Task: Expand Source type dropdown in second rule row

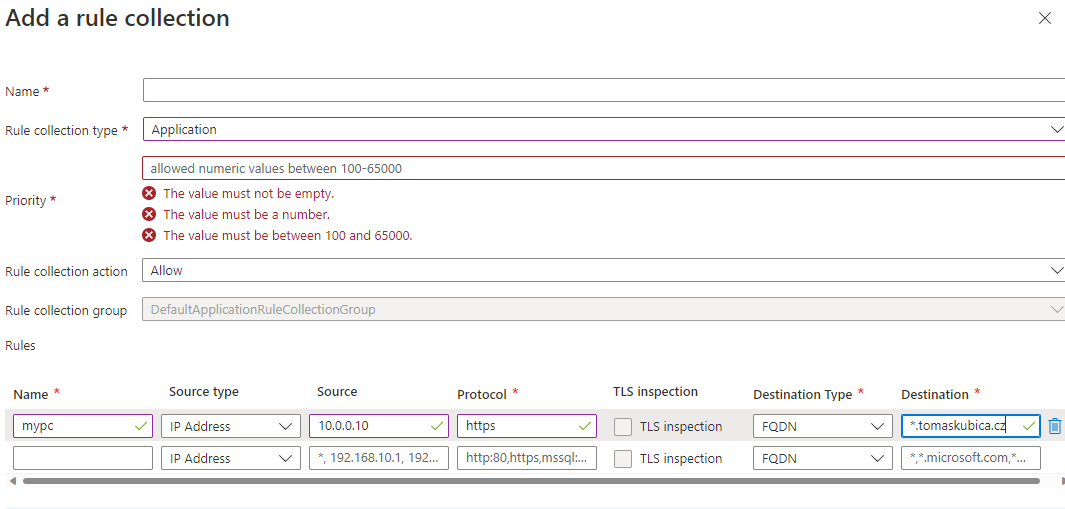Action: 230,458
